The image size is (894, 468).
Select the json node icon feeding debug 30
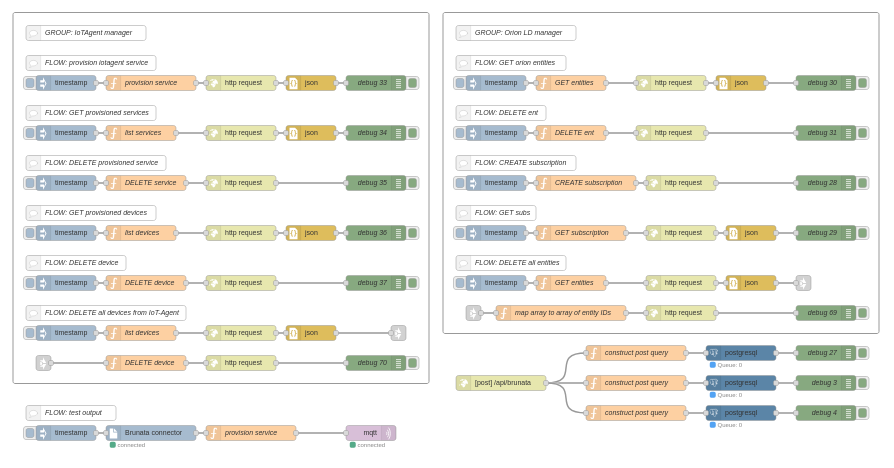click(723, 83)
